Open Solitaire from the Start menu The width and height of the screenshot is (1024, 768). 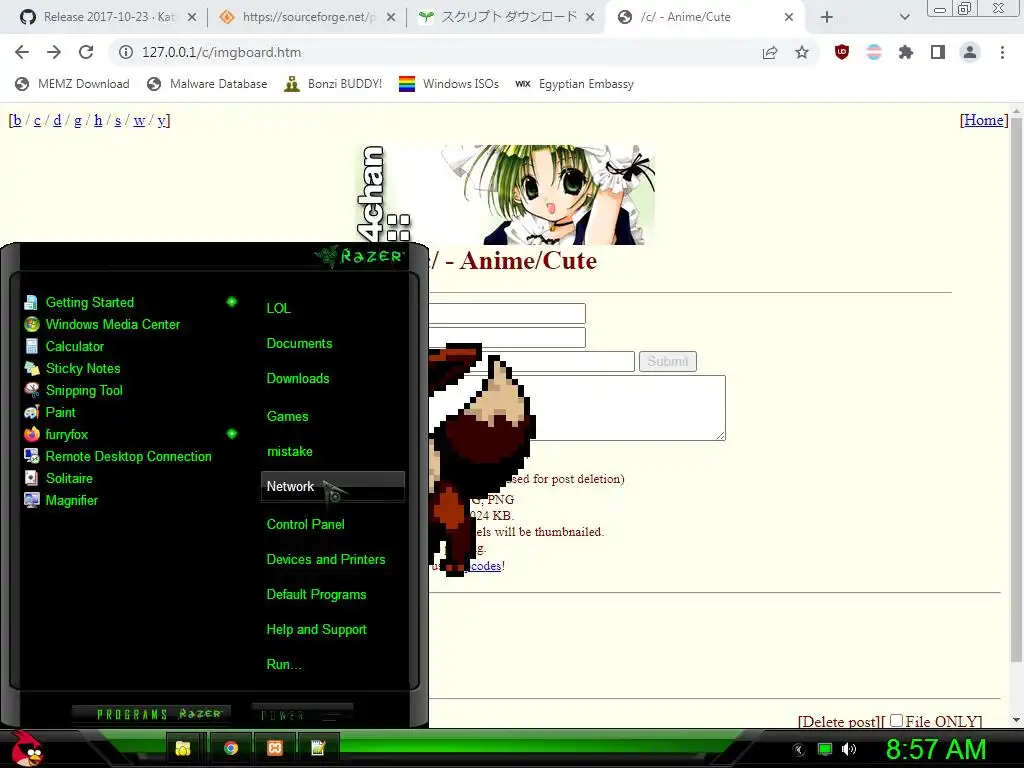coord(58,478)
